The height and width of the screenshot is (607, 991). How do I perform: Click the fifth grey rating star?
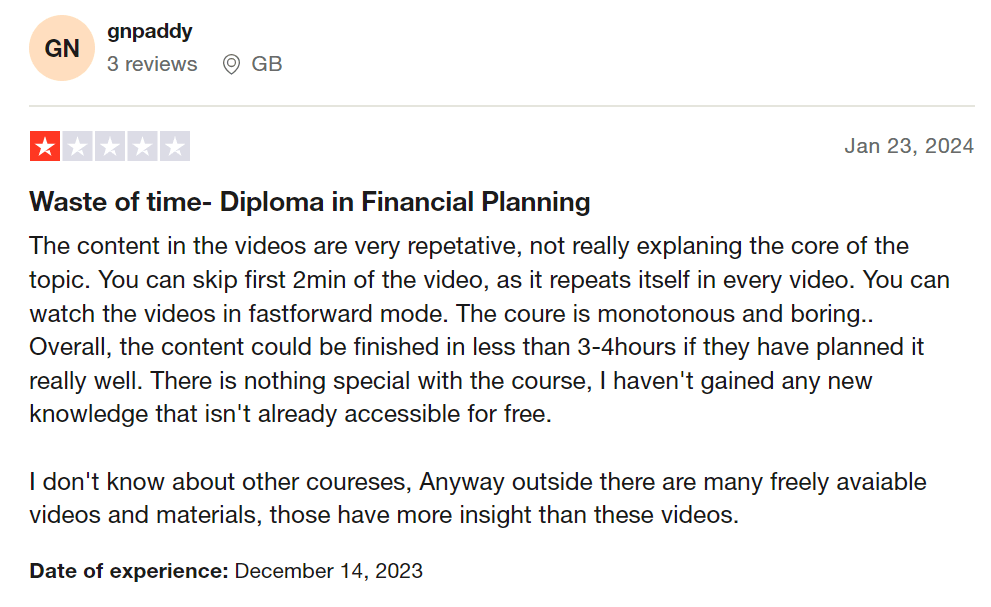pyautogui.click(x=174, y=147)
